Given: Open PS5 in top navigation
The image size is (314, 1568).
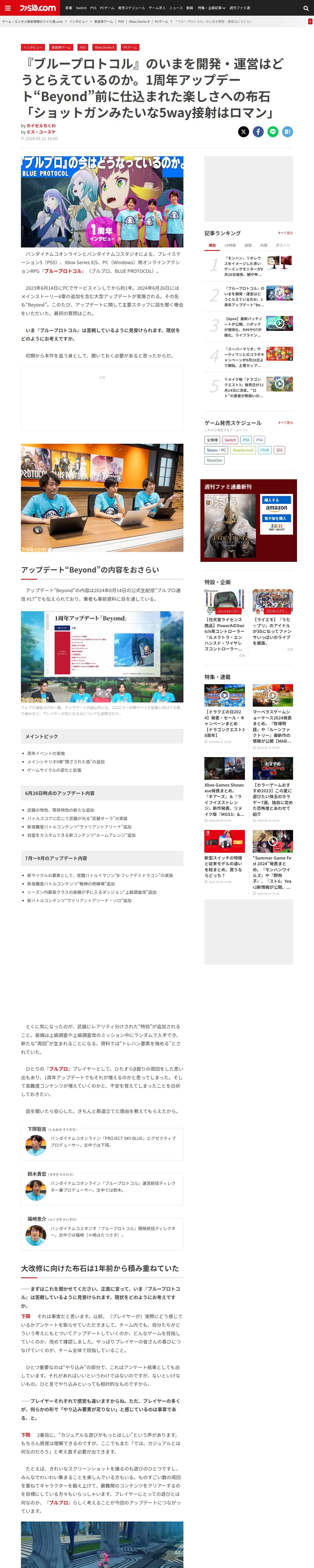Looking at the screenshot, I should coord(93,8).
